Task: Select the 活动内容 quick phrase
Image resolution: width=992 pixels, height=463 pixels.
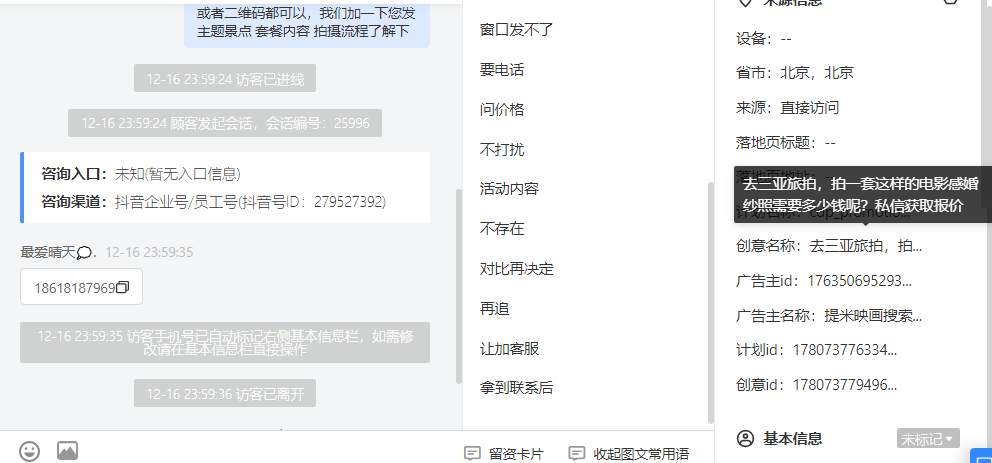Action: tap(509, 189)
